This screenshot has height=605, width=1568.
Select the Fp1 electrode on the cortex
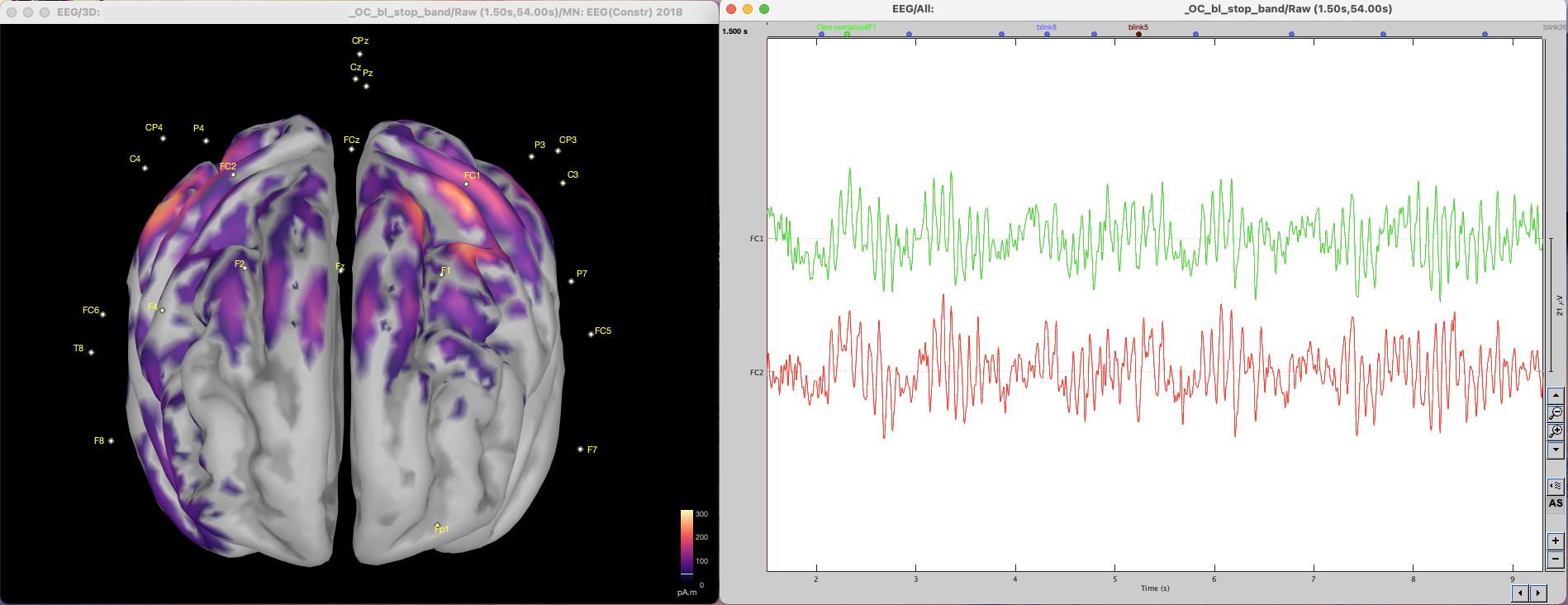[x=437, y=525]
